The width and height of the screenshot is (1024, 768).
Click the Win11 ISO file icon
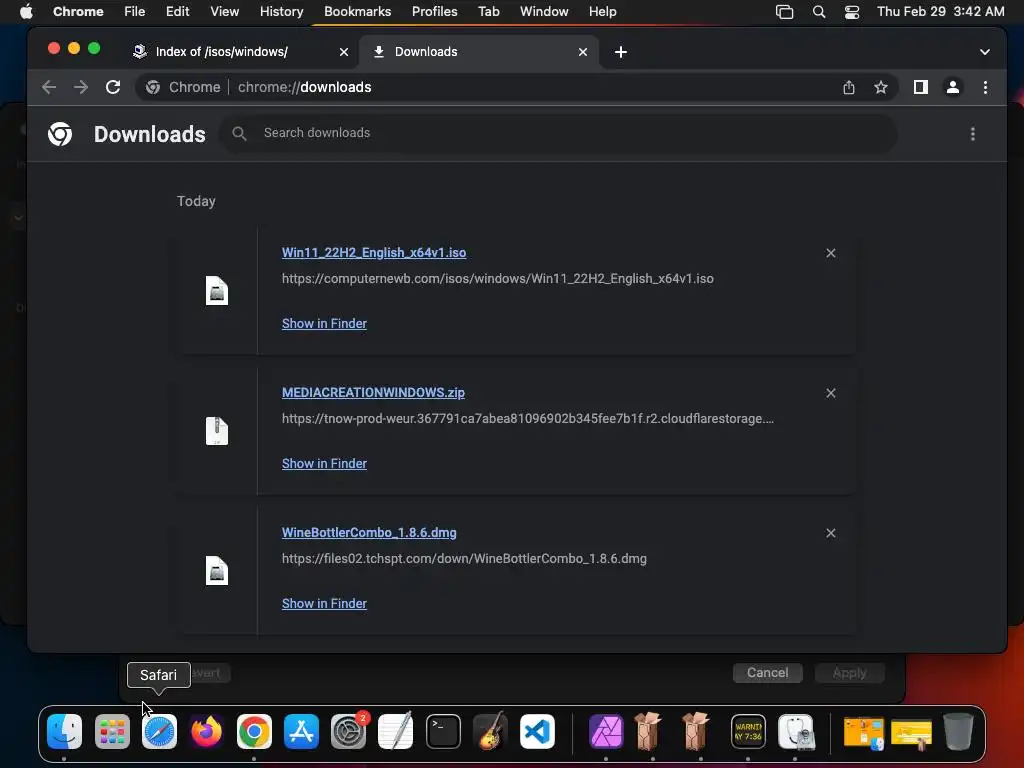pyautogui.click(x=217, y=291)
